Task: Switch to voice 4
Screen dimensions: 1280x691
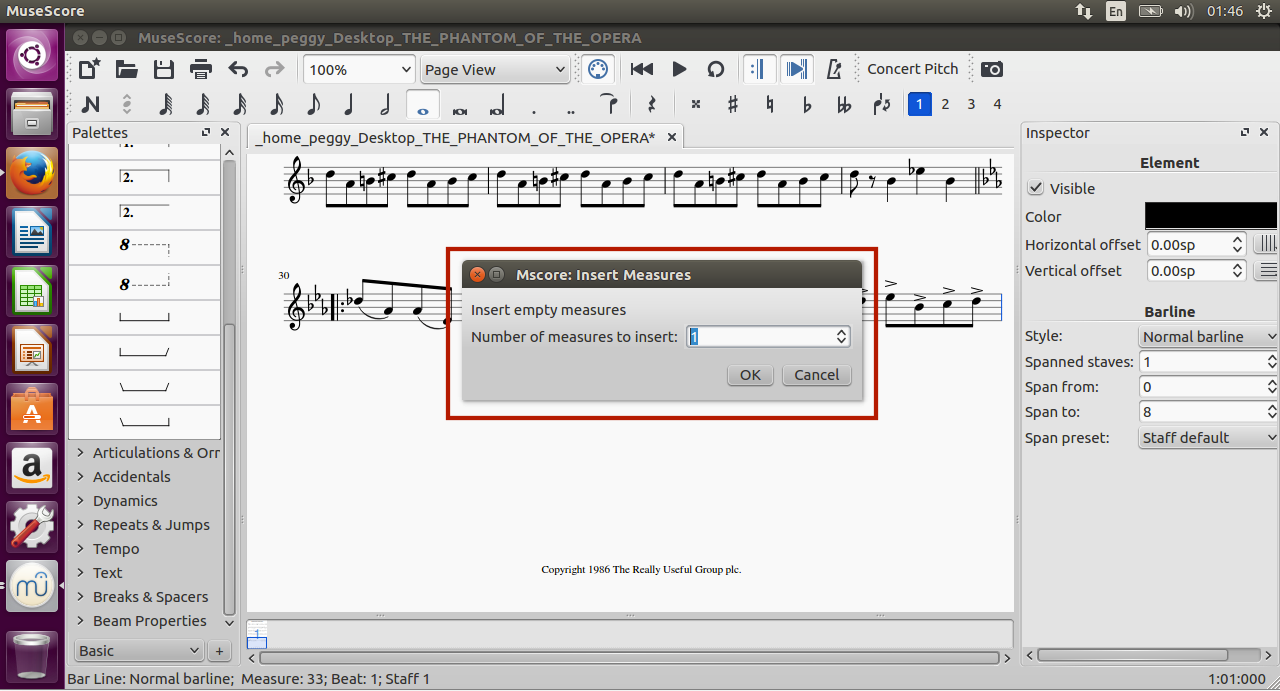Action: [997, 104]
